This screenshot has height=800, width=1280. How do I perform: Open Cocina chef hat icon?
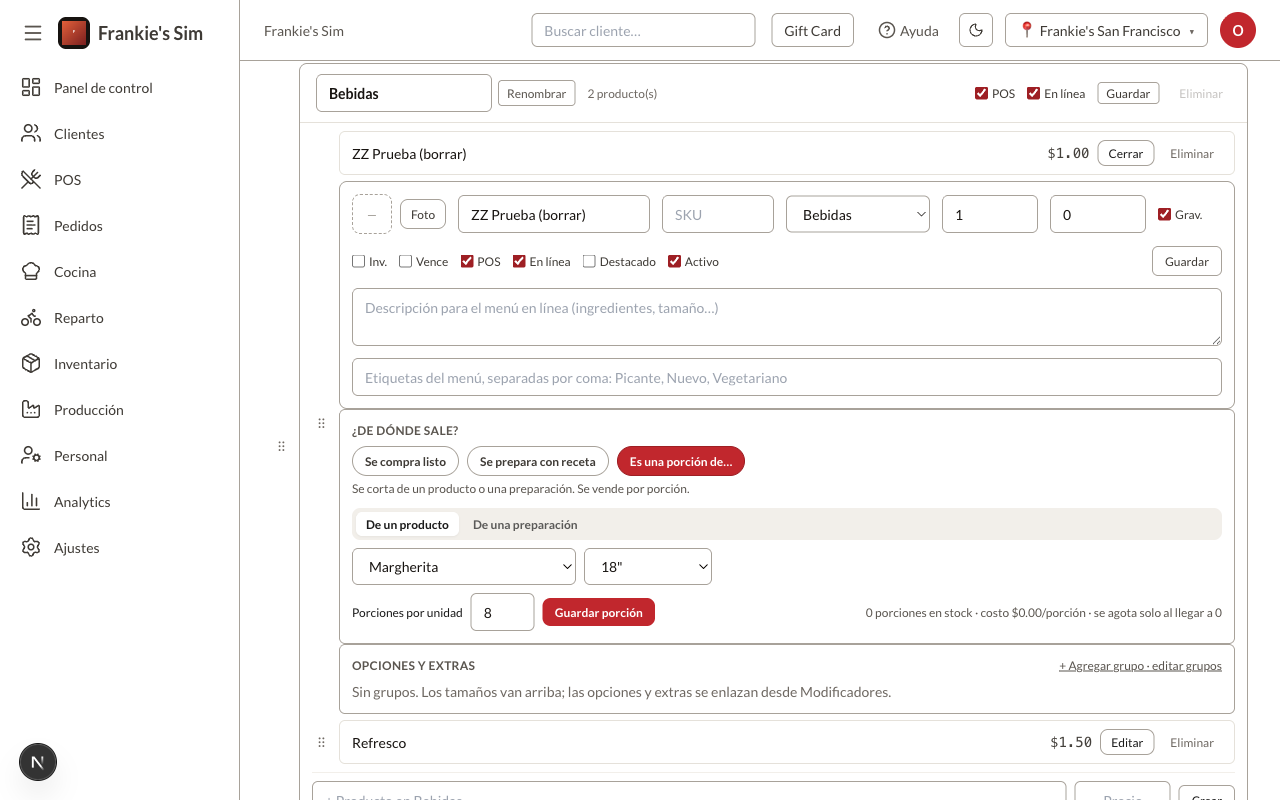(x=31, y=272)
